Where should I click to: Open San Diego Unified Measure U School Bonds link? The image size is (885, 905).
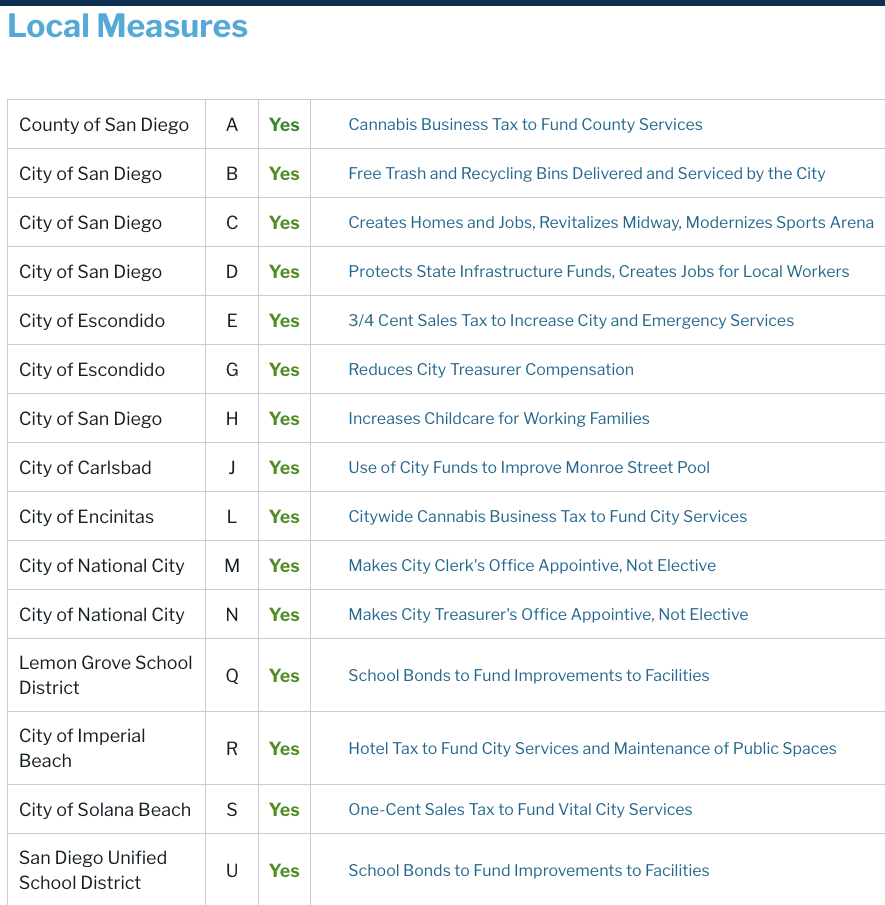[528, 871]
